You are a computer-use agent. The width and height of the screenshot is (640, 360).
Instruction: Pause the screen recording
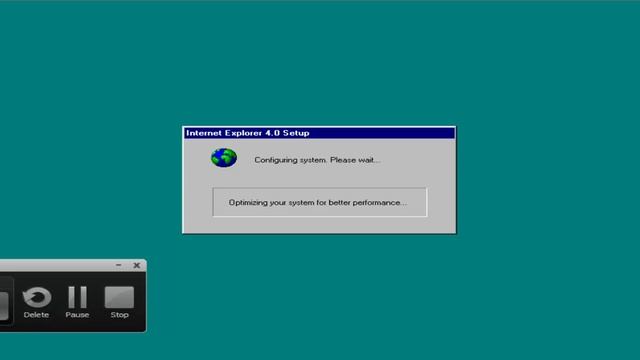point(78,297)
